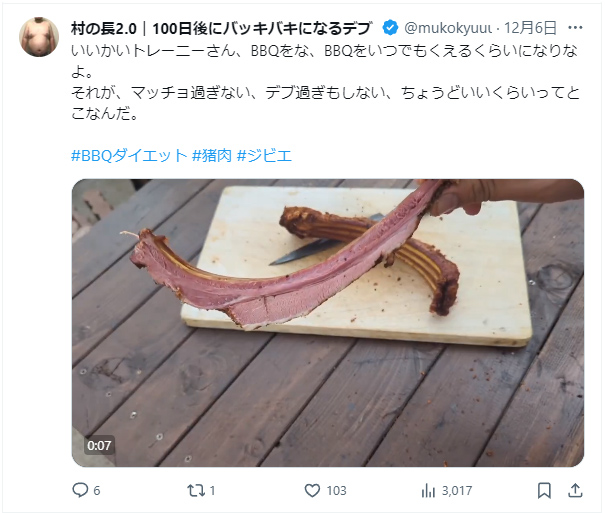Click the blue verified badge
Image resolution: width=605 pixels, height=513 pixels.
click(x=390, y=28)
